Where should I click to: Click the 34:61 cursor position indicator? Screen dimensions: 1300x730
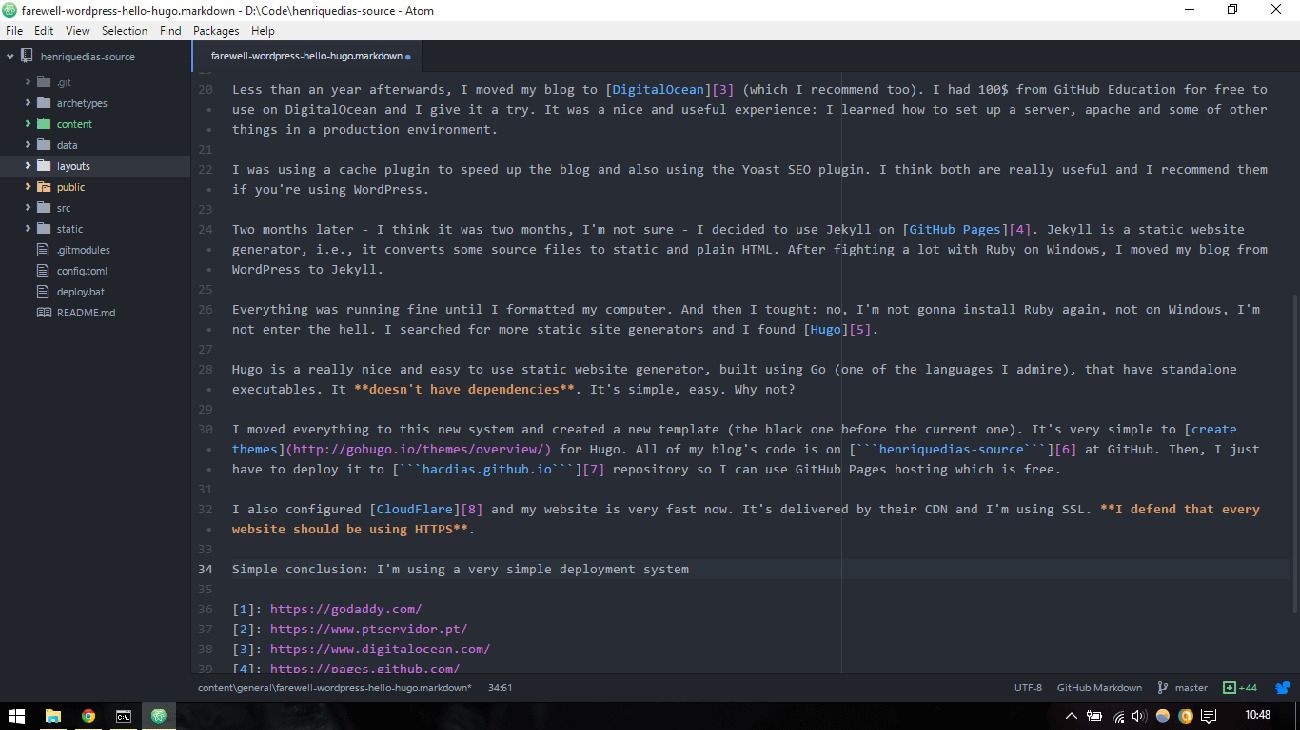(x=500, y=688)
